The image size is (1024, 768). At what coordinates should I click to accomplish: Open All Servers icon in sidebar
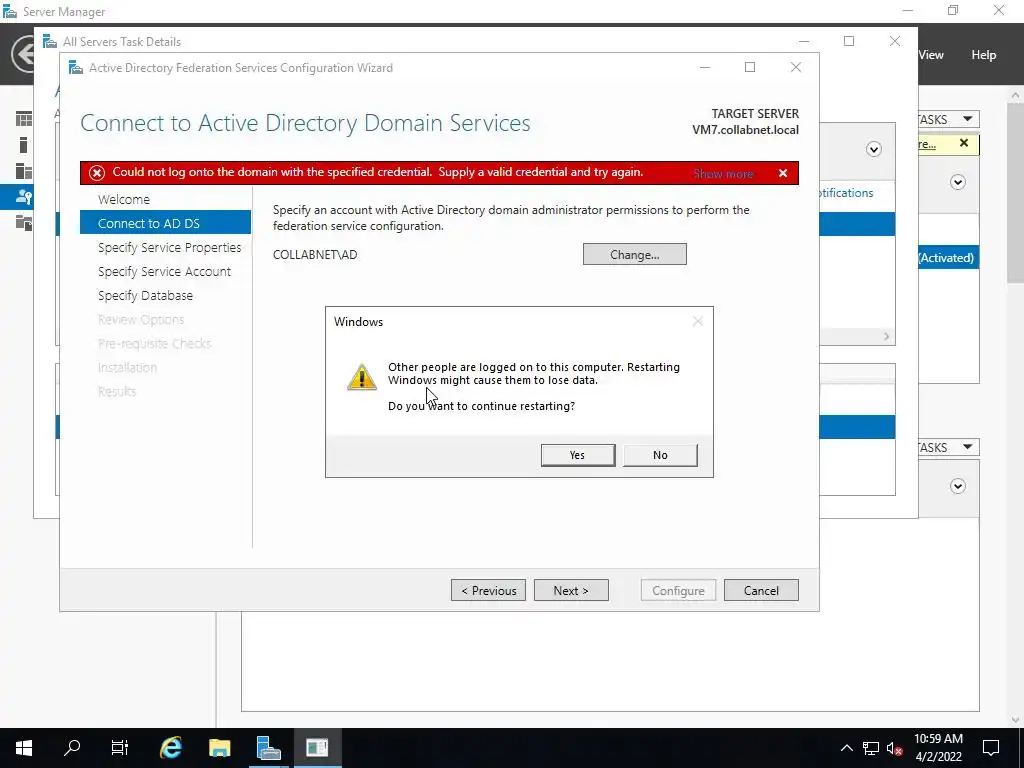point(24,171)
